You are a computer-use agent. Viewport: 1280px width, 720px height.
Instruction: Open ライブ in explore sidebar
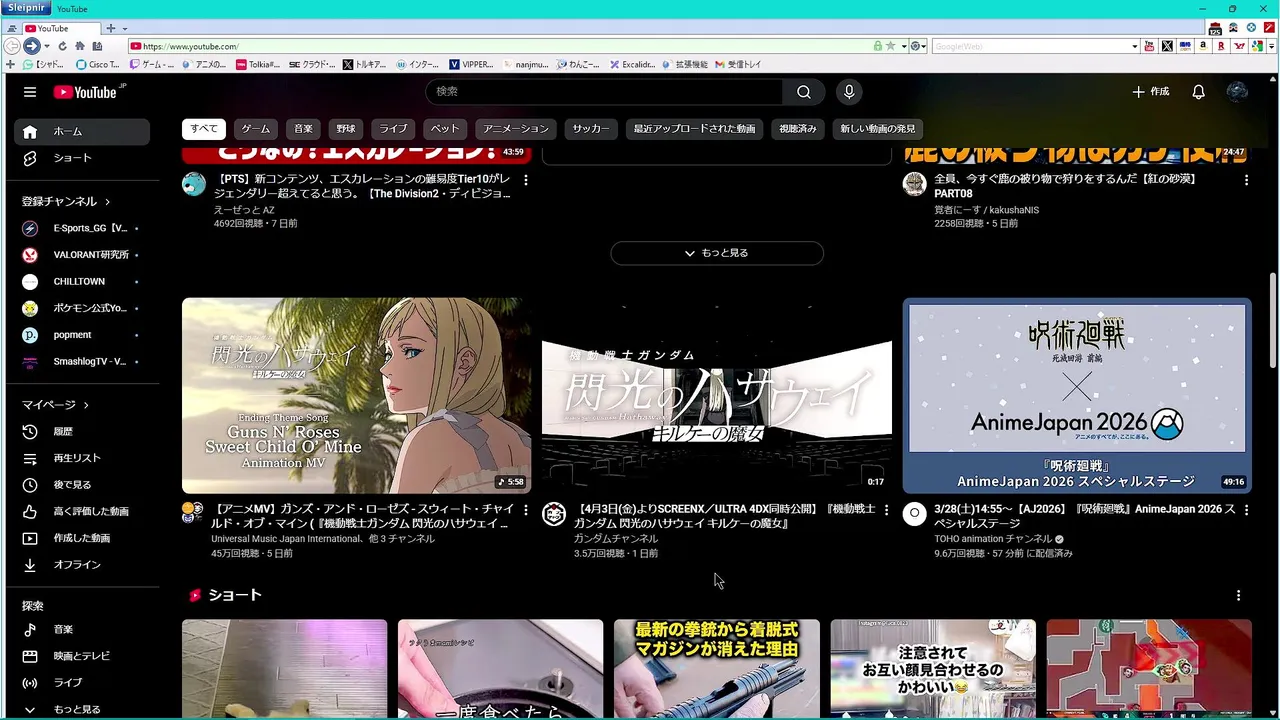82,683
